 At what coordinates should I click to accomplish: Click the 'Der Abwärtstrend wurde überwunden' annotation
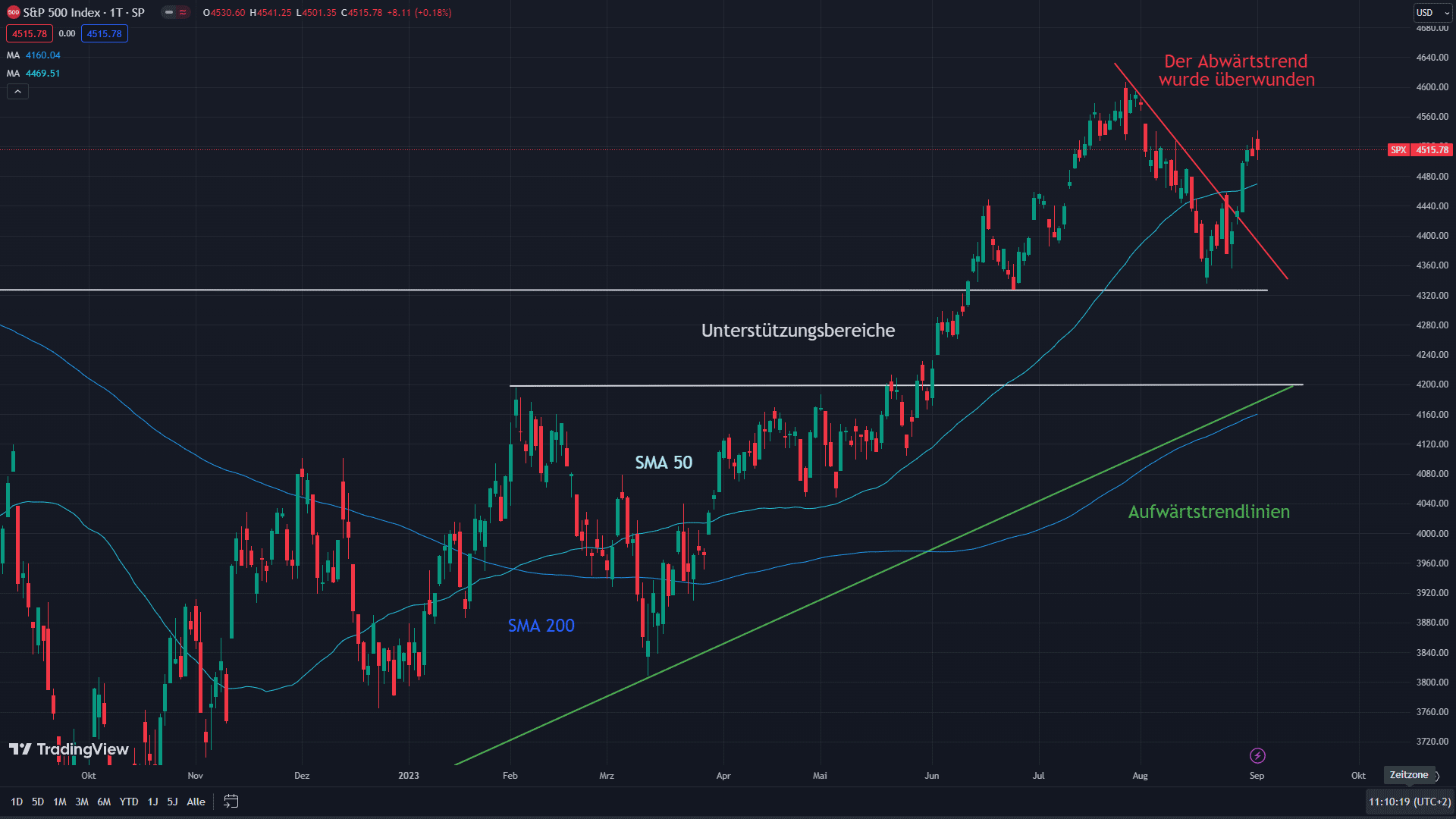[x=1236, y=71]
